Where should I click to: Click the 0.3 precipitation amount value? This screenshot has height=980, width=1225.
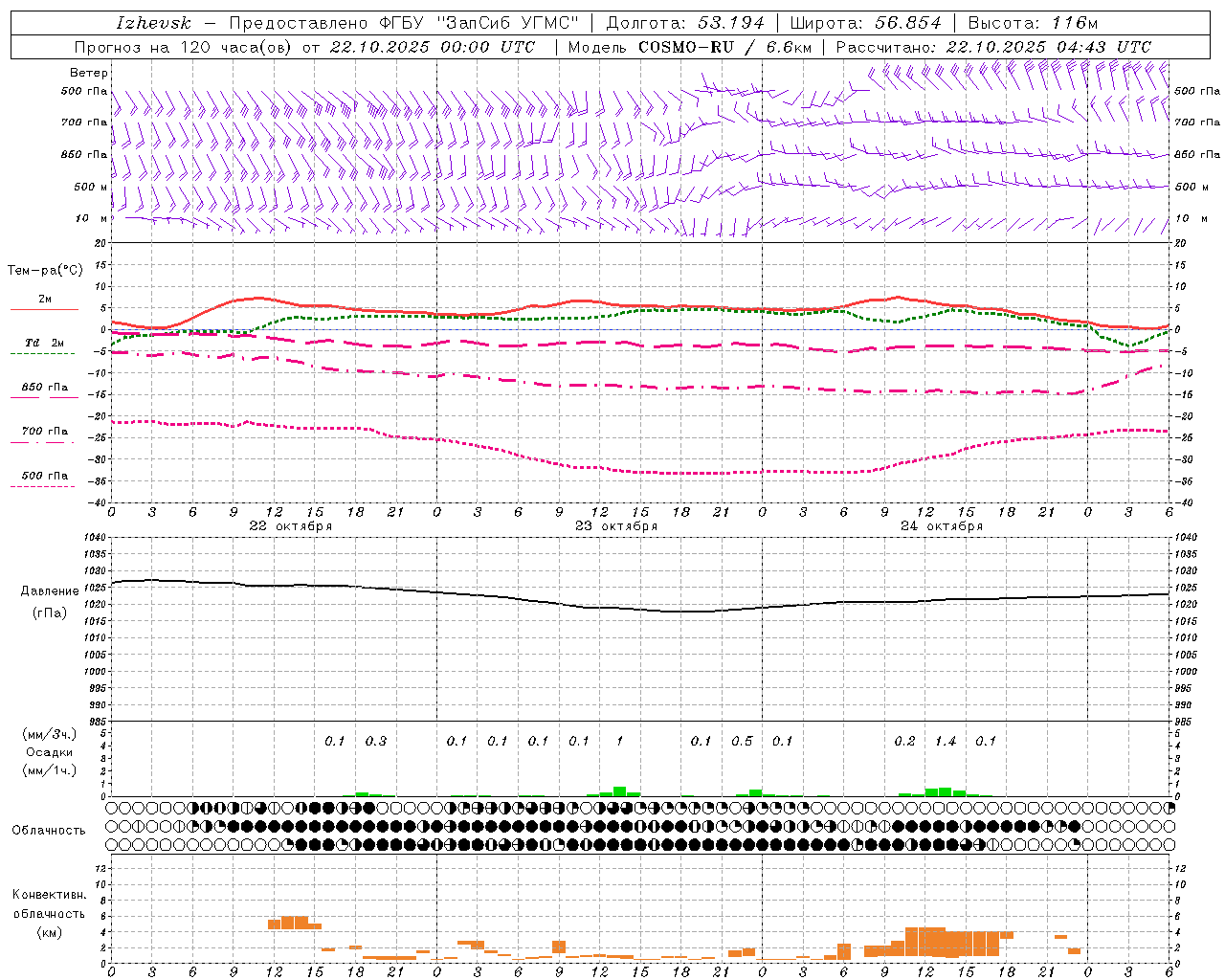click(x=376, y=742)
